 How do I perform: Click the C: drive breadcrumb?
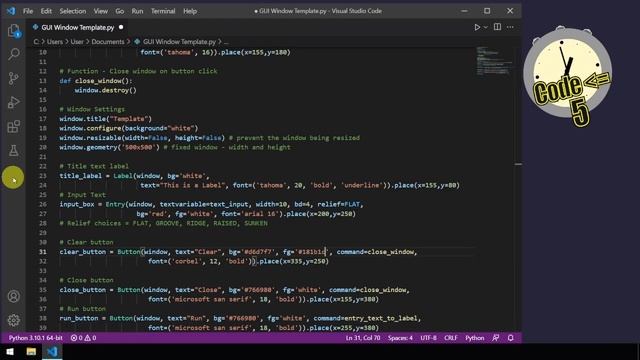pyautogui.click(x=36, y=42)
